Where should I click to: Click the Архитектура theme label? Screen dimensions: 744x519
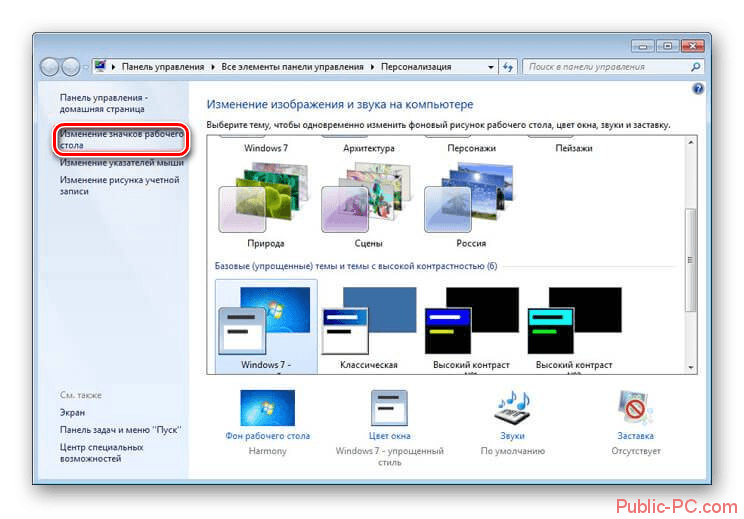369,148
